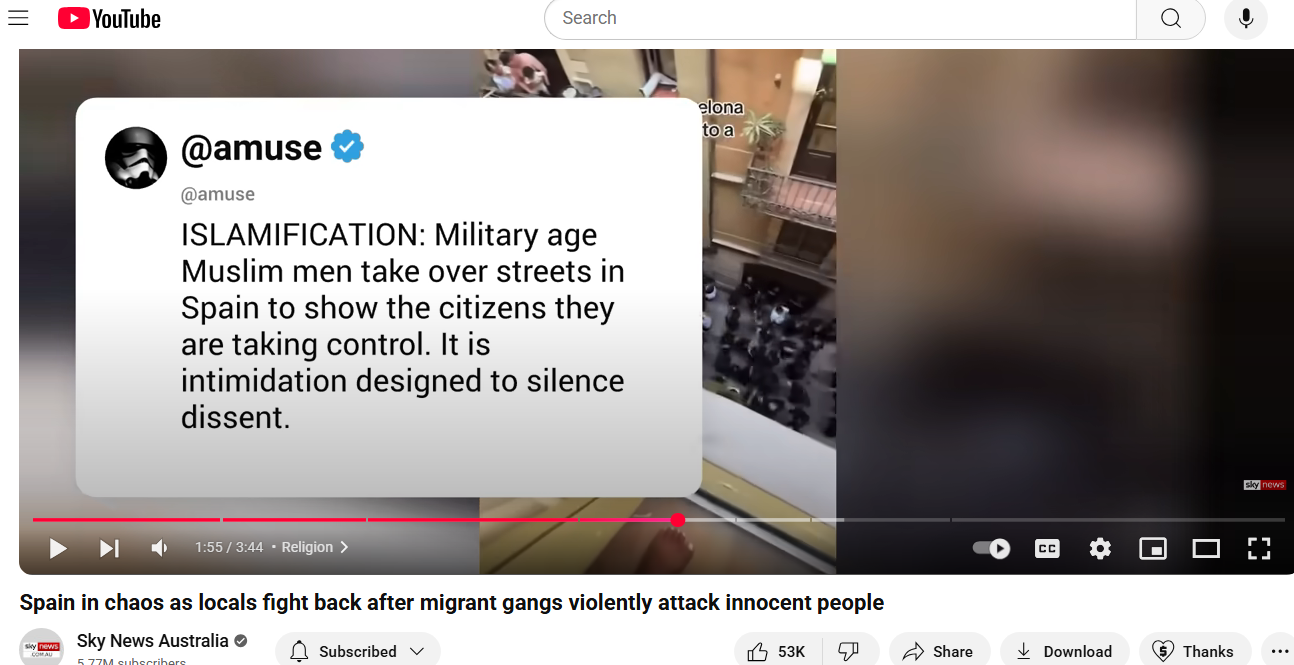Open the Subscribed notification dropdown
Image resolution: width=1294 pixels, height=665 pixels.
point(358,652)
